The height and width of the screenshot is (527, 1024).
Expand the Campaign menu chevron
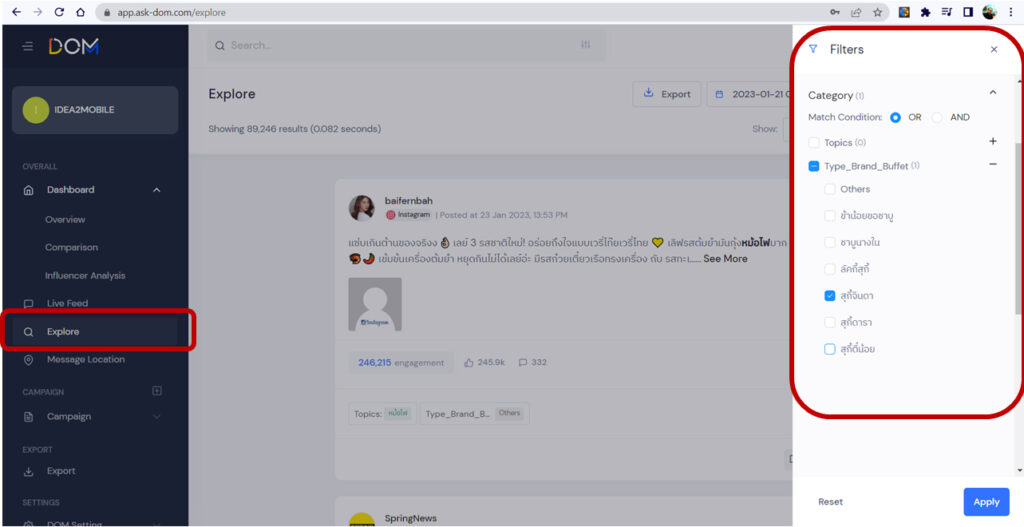[157, 417]
